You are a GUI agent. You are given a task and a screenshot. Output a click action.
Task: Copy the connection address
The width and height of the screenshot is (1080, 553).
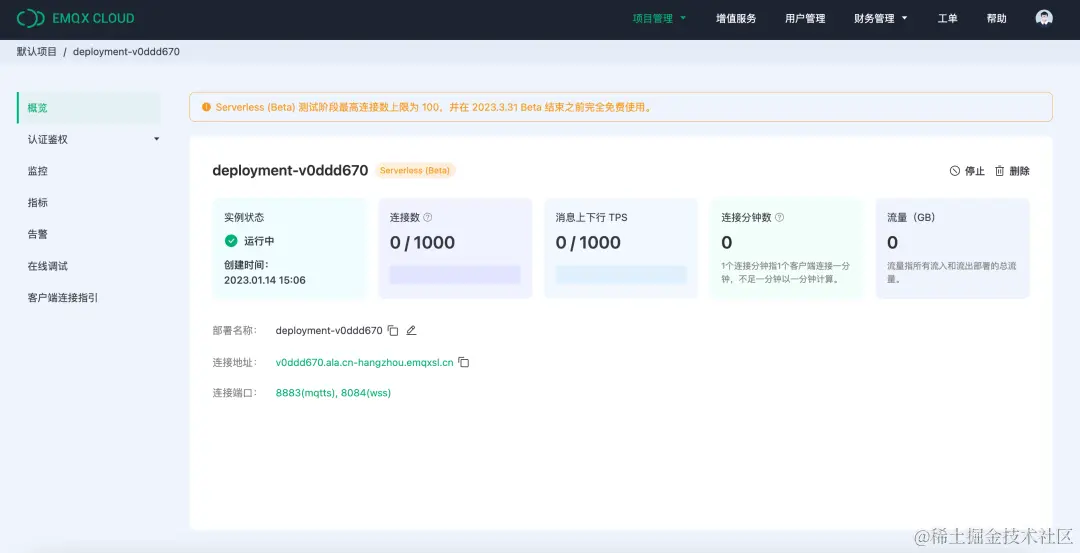coord(464,362)
